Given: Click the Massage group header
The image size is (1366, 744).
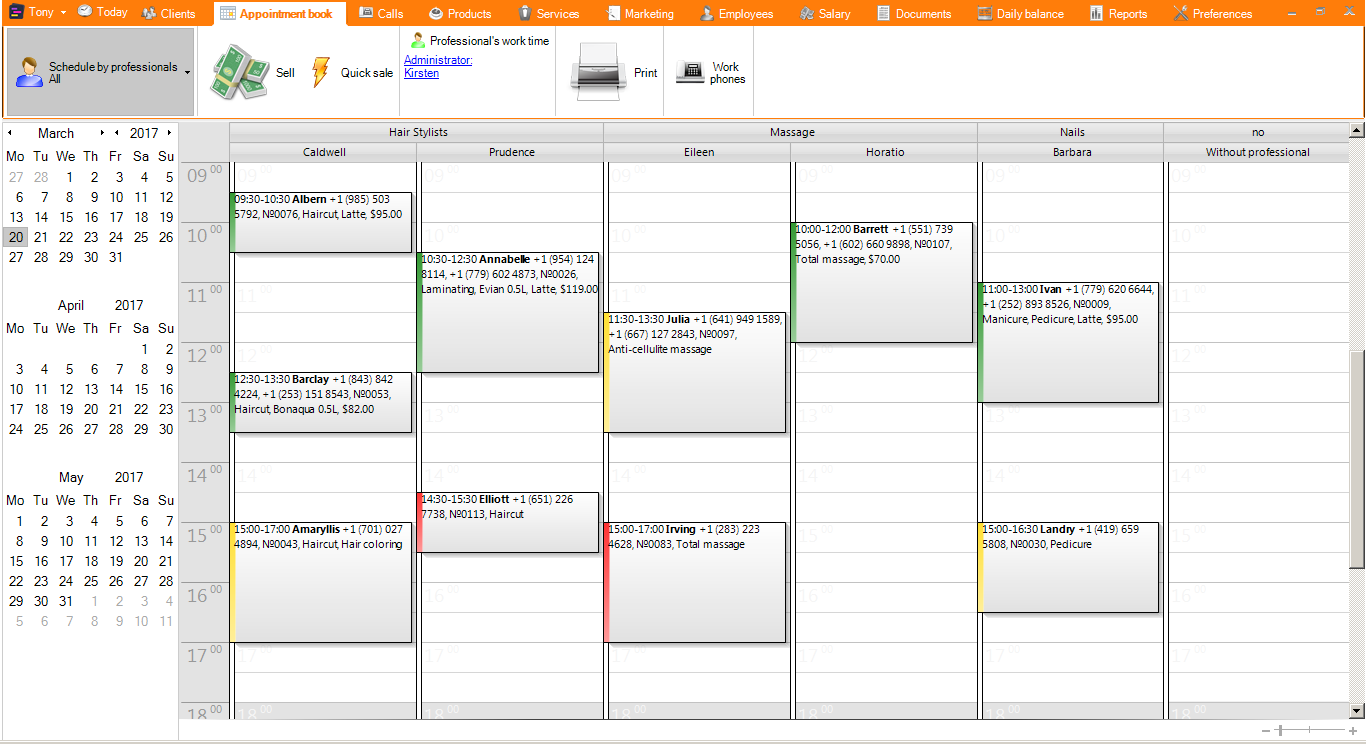Looking at the screenshot, I should pyautogui.click(x=791, y=132).
